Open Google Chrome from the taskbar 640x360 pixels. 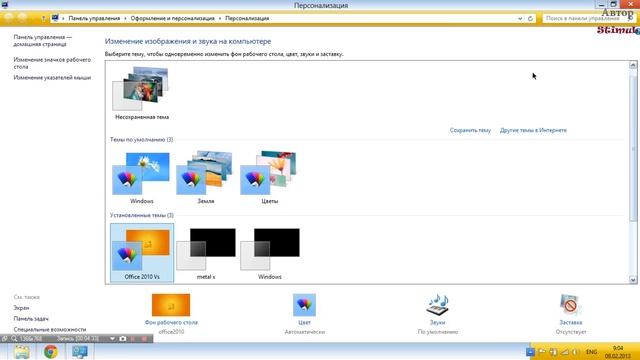tap(51, 351)
